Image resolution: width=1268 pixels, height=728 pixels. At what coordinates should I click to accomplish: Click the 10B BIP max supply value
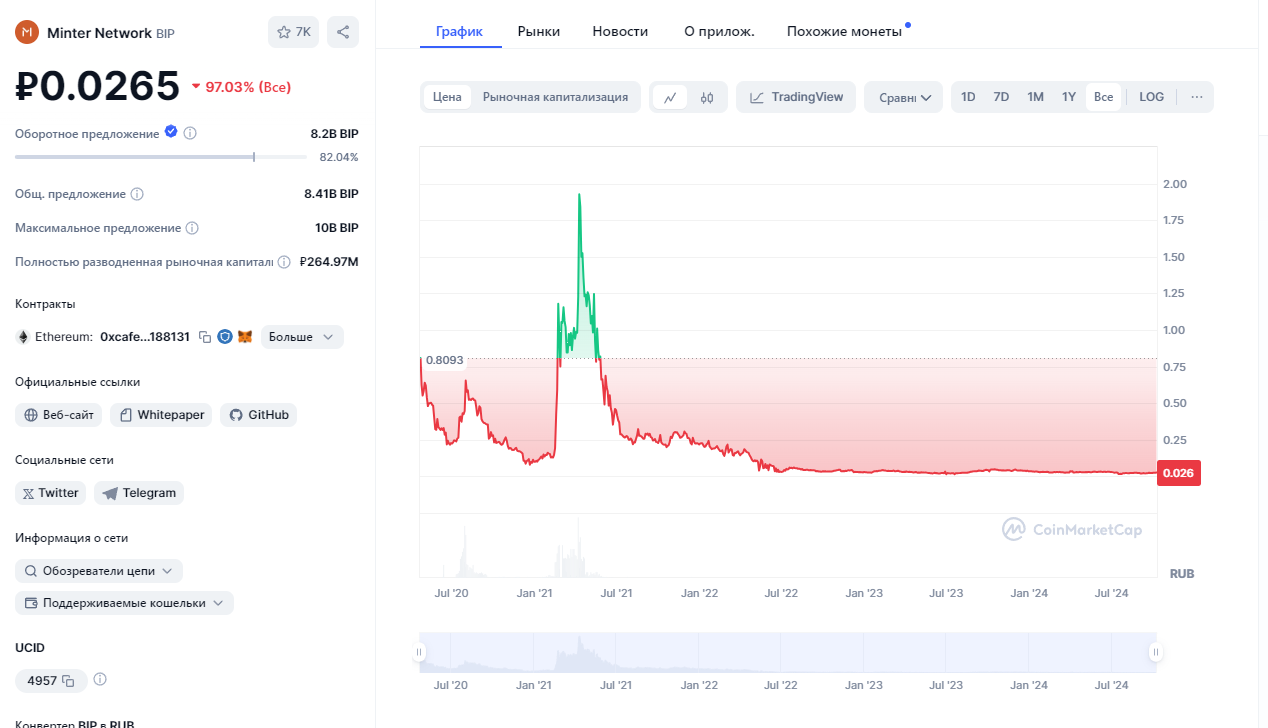tap(337, 228)
